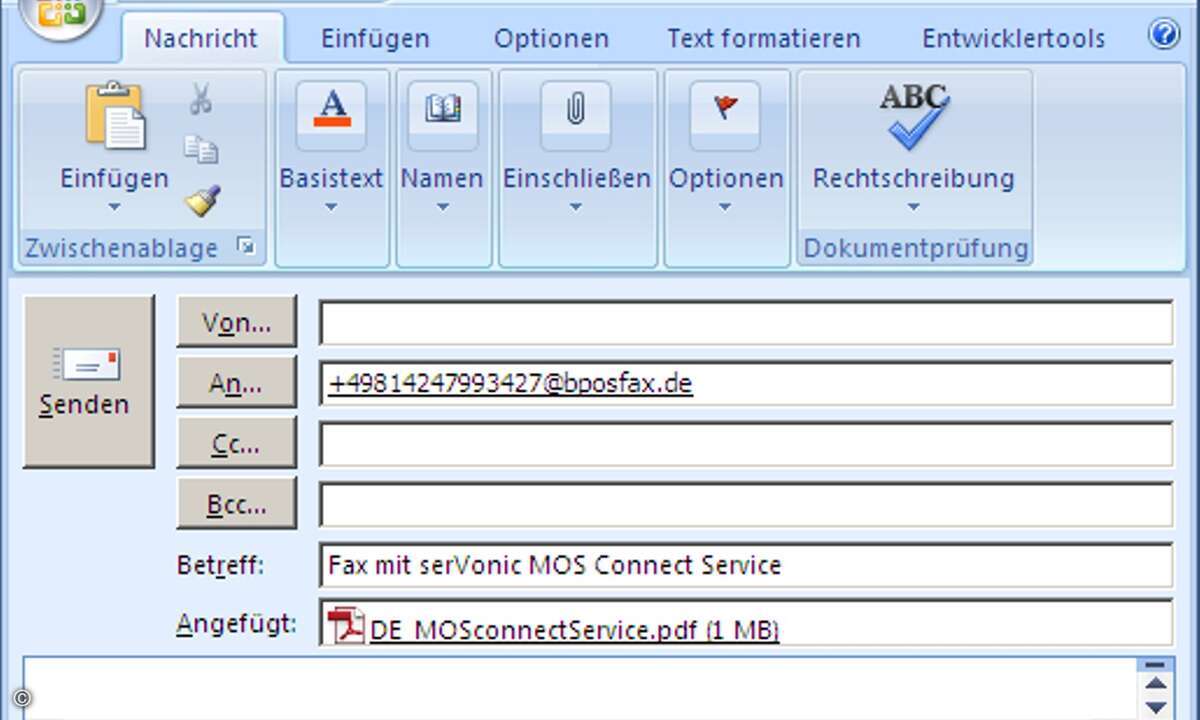Copy using the two-pages icon
The height and width of the screenshot is (720, 1200).
(x=201, y=150)
